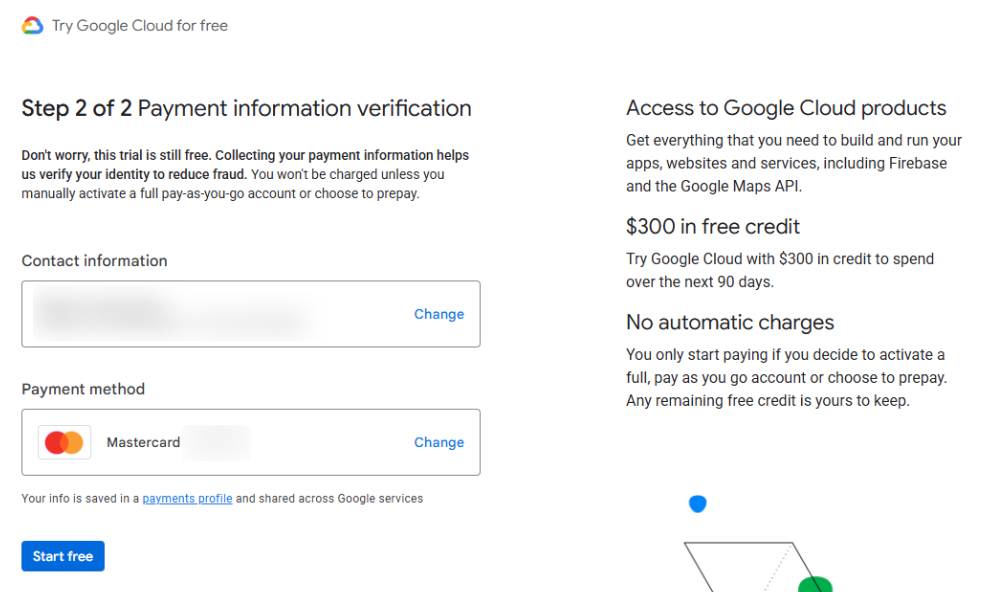Open the payments profile link
Image resolution: width=1001 pixels, height=592 pixels.
pyautogui.click(x=187, y=498)
